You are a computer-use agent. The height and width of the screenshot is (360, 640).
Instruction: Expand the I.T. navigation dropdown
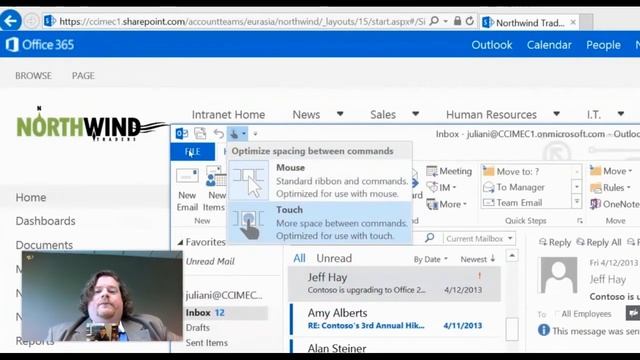(x=621, y=114)
